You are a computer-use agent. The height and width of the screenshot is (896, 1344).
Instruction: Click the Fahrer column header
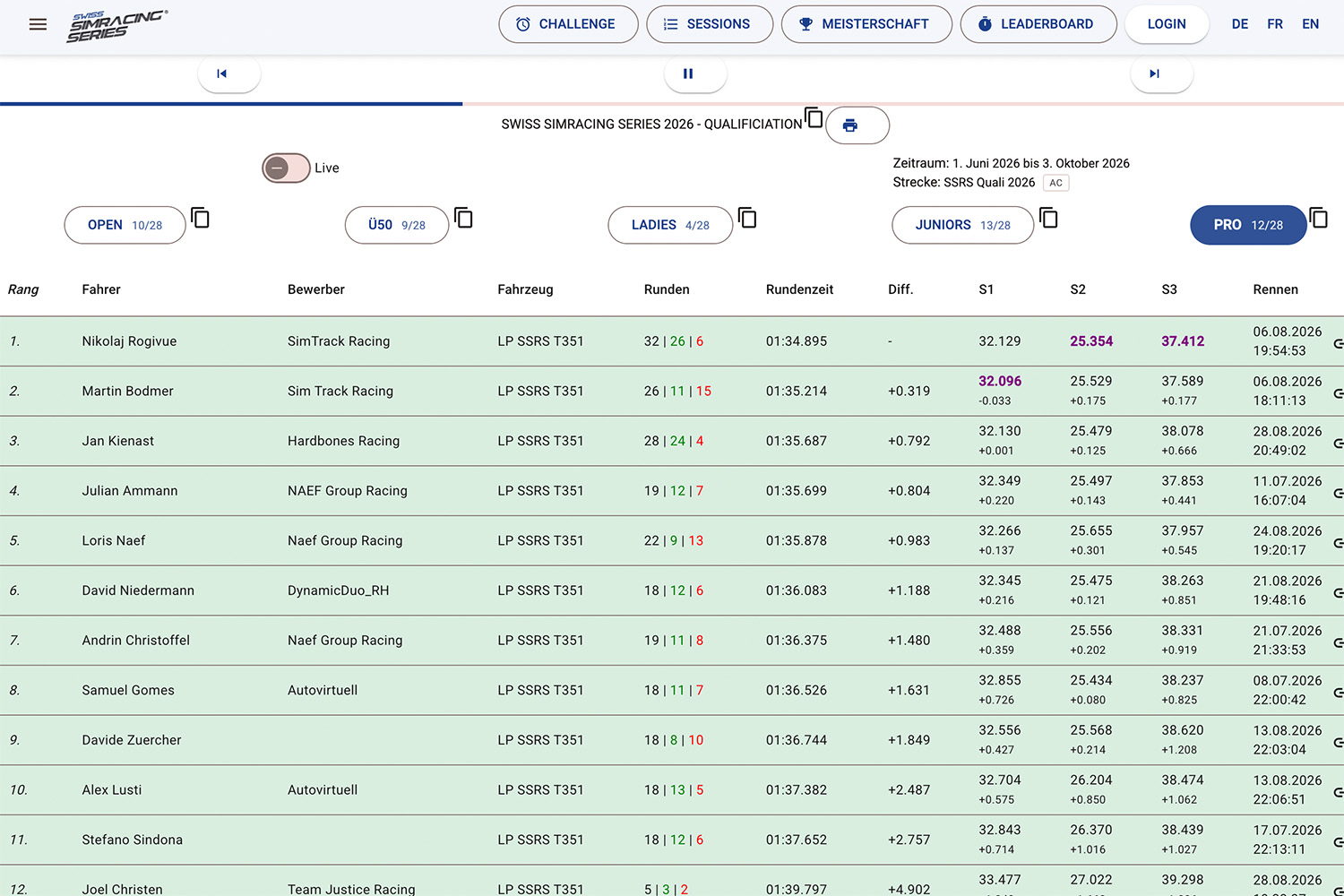[101, 289]
